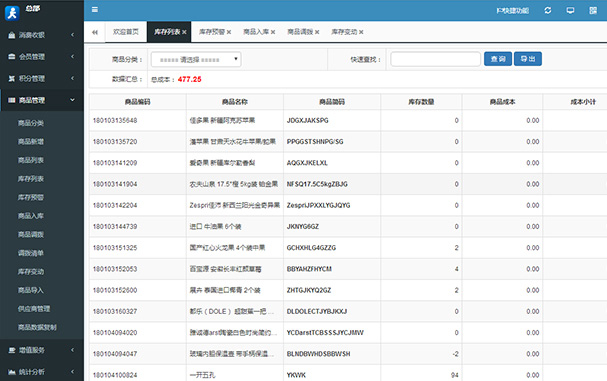Switch to the 商品调拨 tab

click(300, 32)
